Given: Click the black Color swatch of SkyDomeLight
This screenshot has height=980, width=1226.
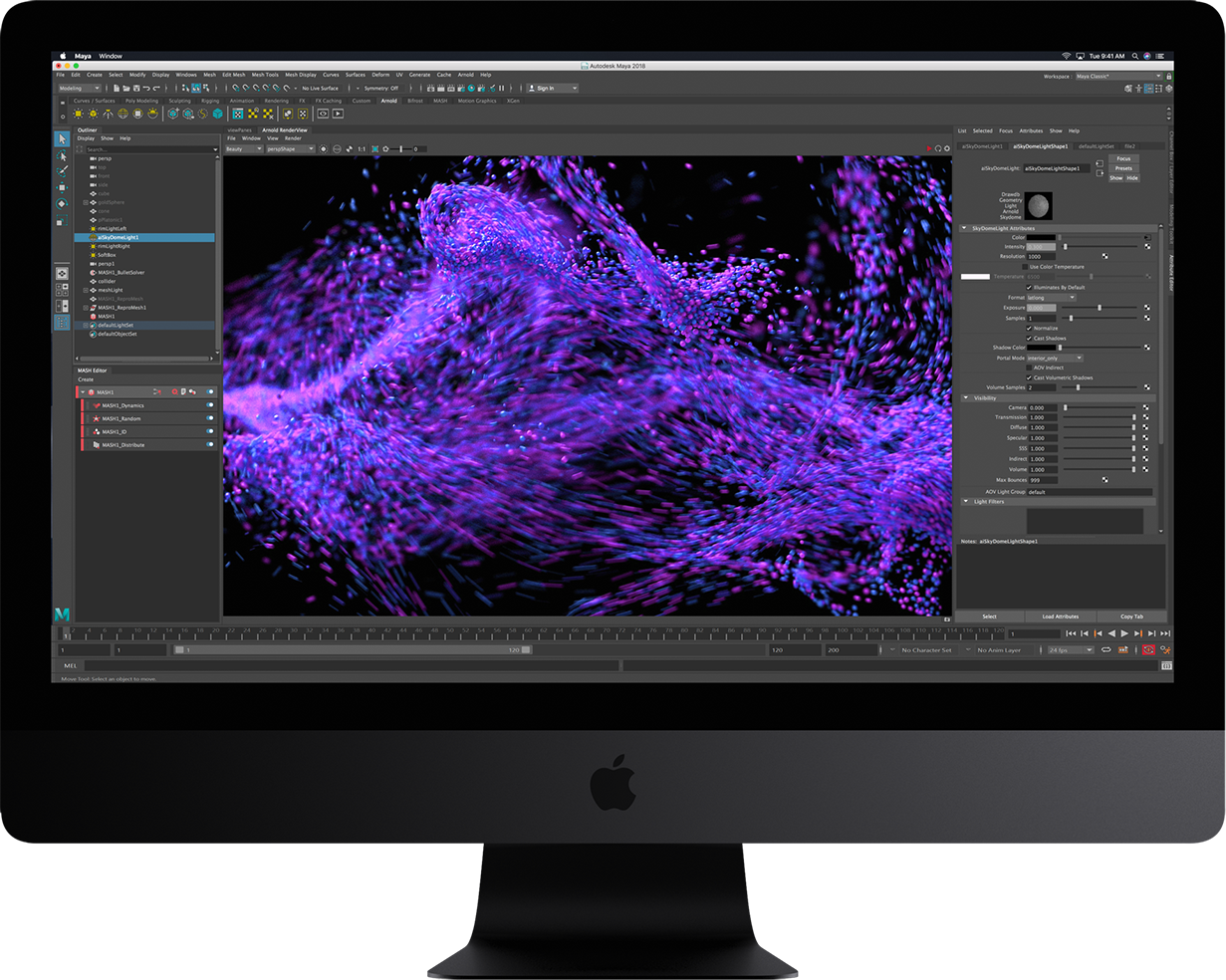Looking at the screenshot, I should point(1042,237).
